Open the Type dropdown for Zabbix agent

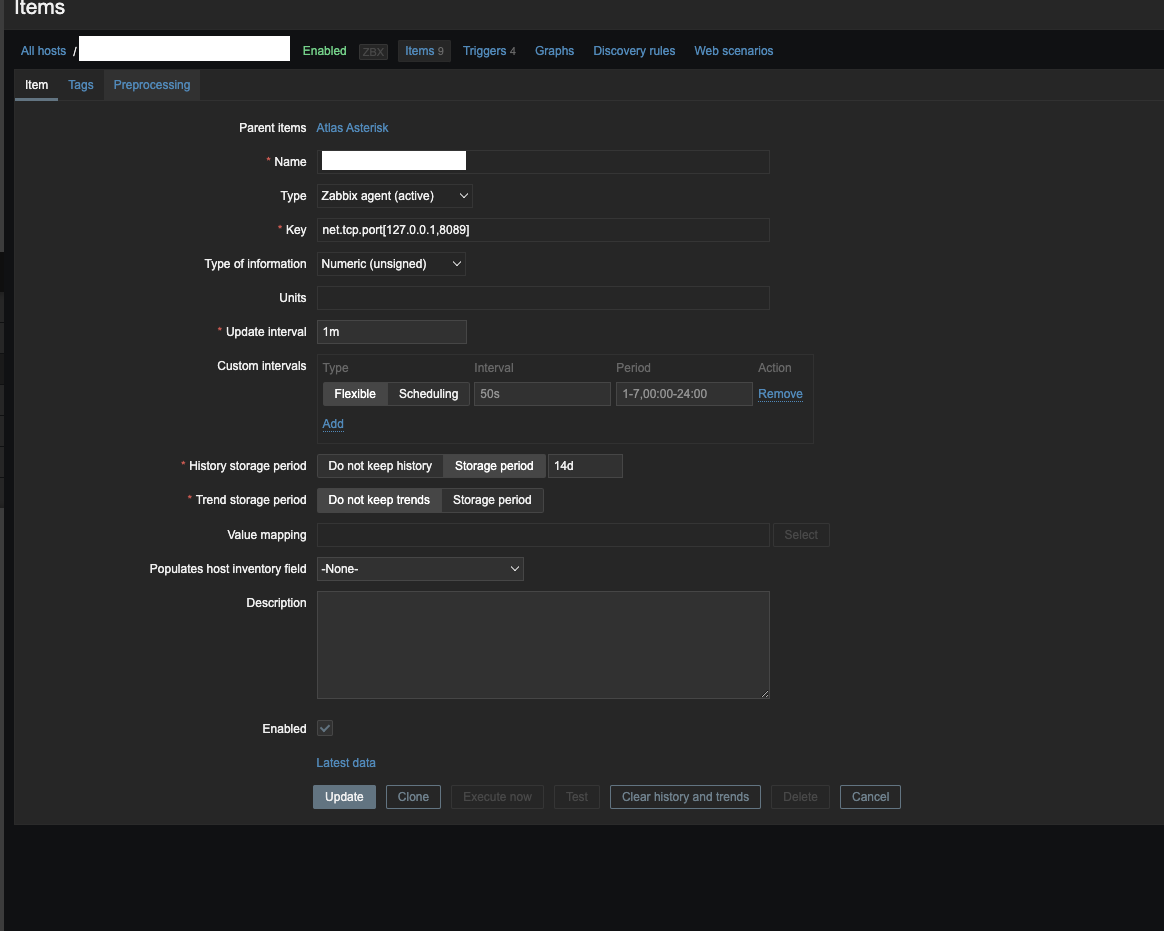[394, 196]
